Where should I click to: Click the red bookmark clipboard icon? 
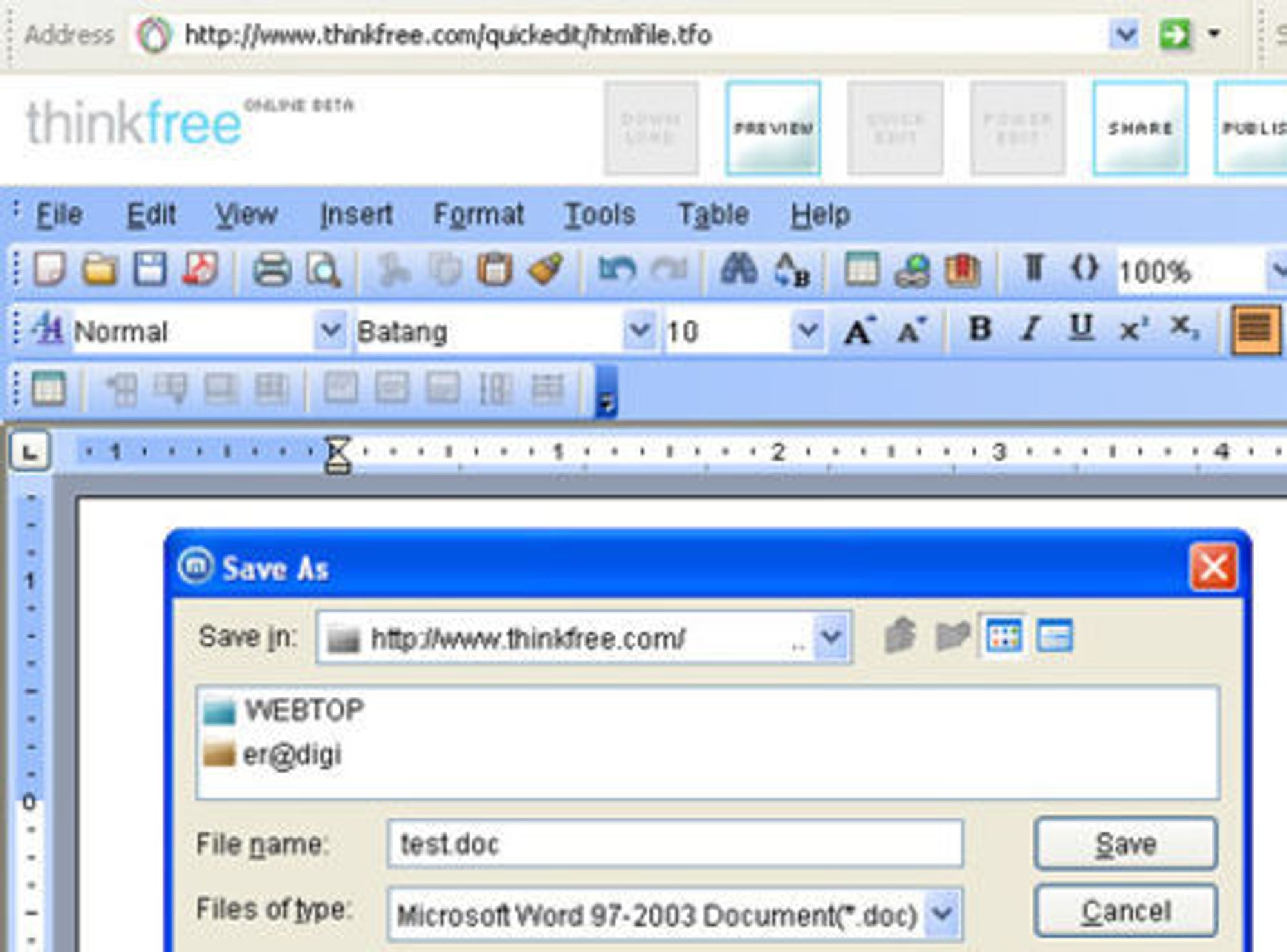point(963,270)
